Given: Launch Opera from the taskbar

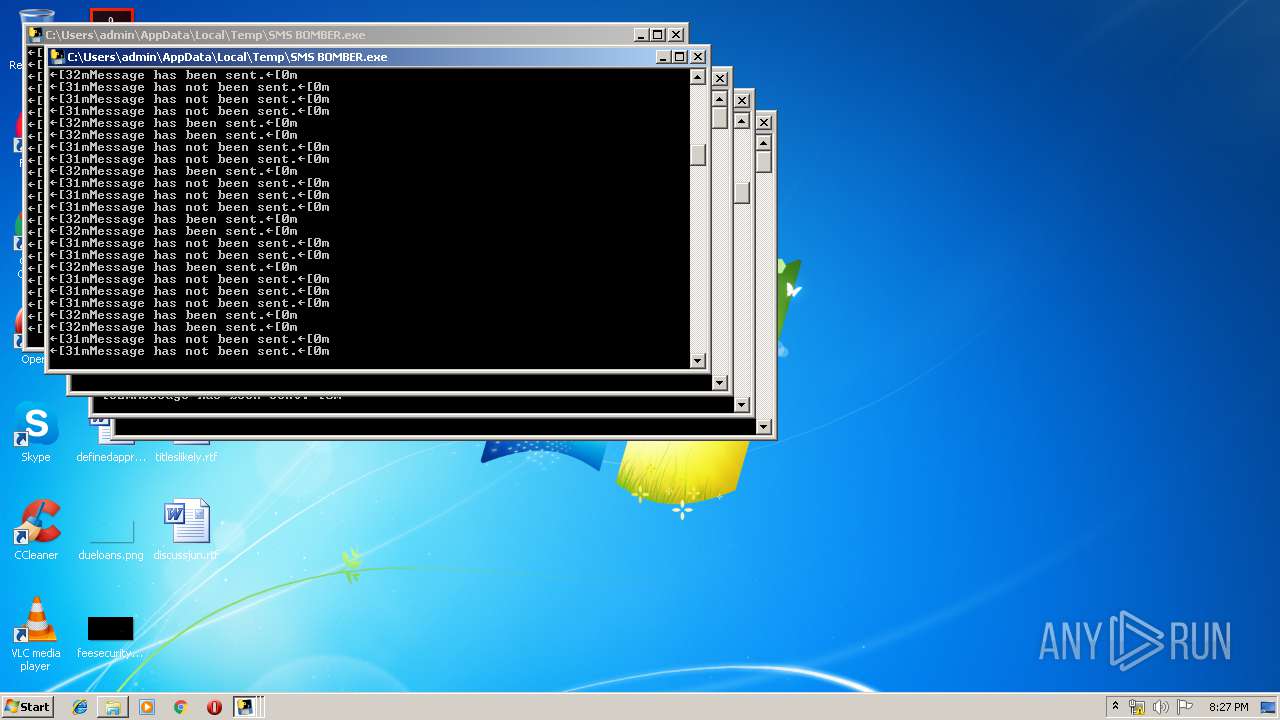Looking at the screenshot, I should coord(214,707).
